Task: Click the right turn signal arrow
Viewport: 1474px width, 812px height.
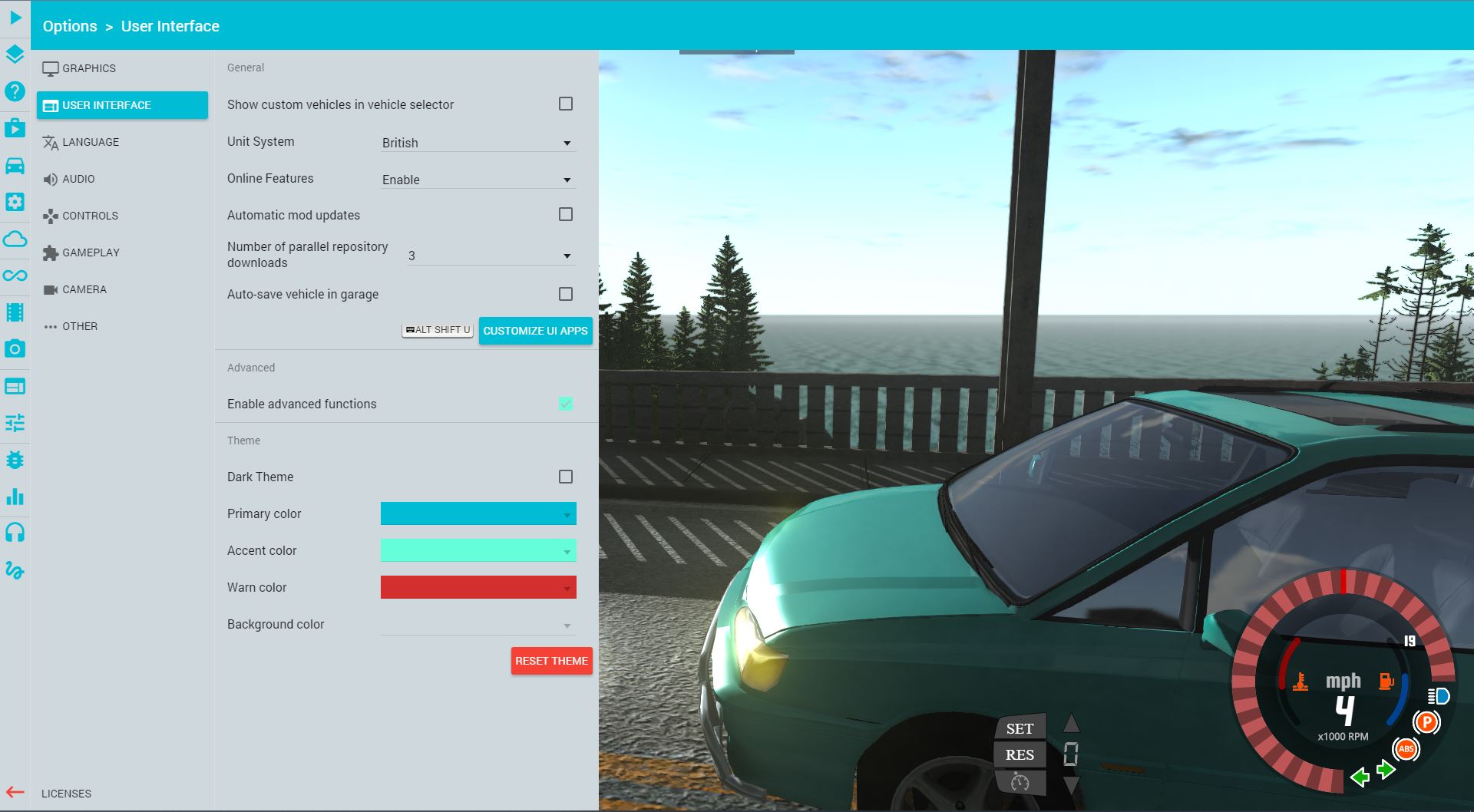Action: 1386,770
